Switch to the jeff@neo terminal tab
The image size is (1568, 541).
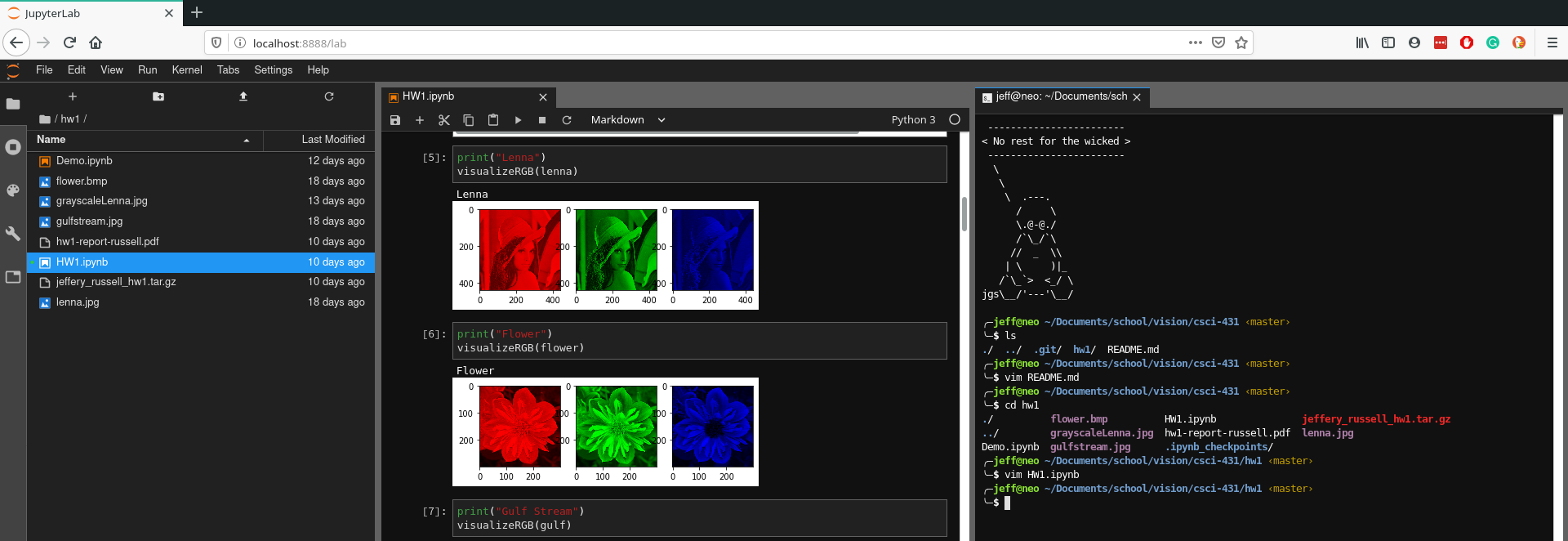tap(1061, 96)
